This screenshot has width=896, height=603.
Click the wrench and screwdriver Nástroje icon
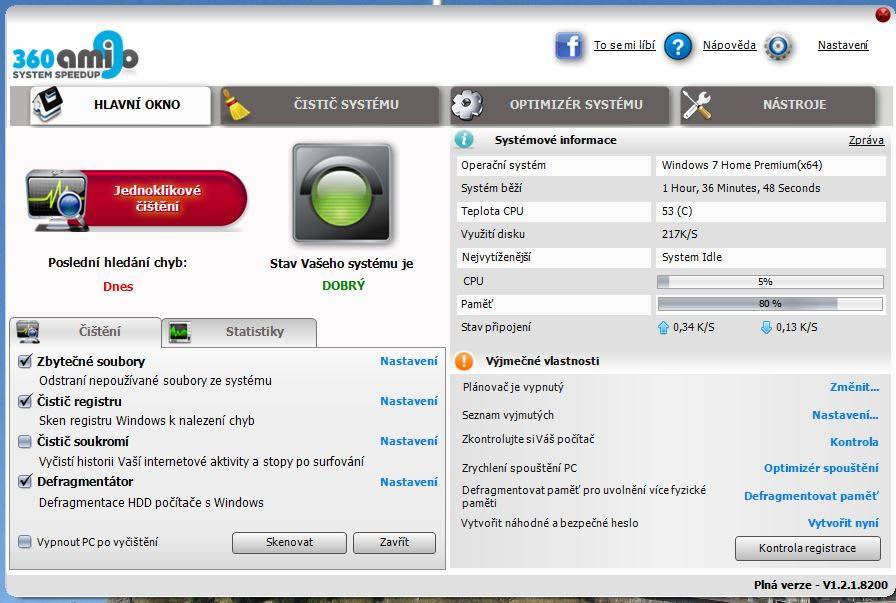point(697,105)
